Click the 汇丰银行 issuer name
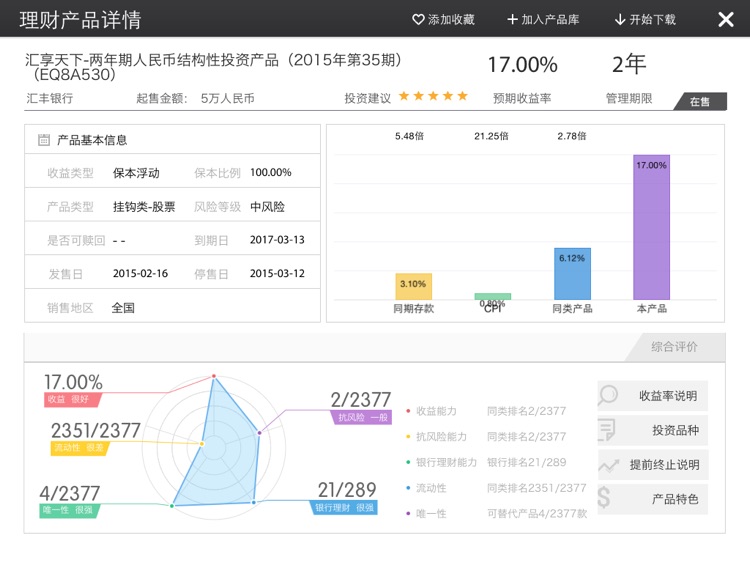Image resolution: width=750 pixels, height=563 pixels. [50, 98]
